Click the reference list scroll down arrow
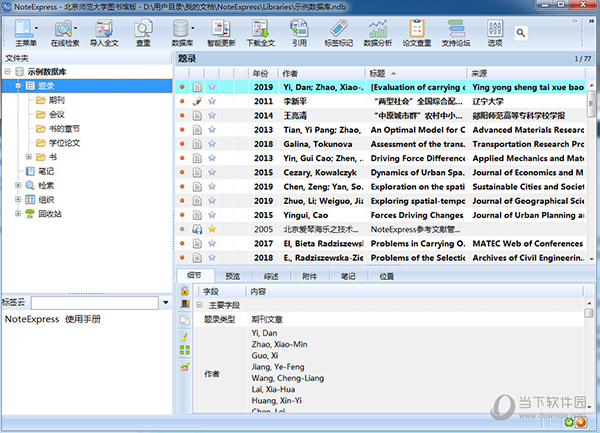The image size is (600, 433). pyautogui.click(x=592, y=259)
